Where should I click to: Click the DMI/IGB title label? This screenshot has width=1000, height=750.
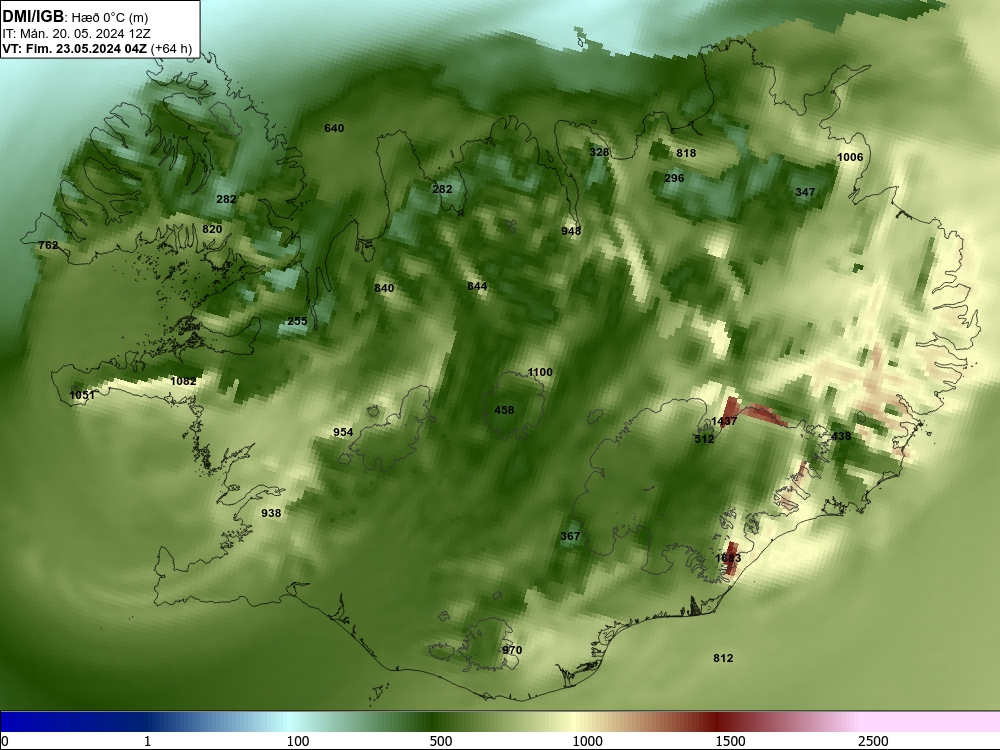(x=33, y=17)
